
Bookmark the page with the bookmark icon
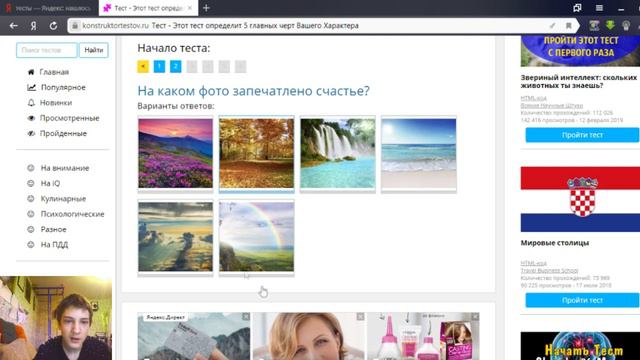coord(569,26)
